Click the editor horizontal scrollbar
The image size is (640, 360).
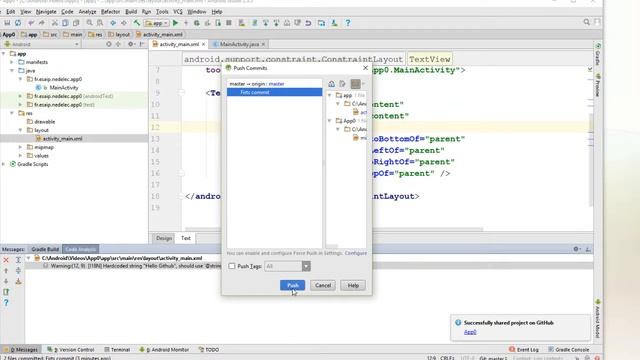pos(334,229)
